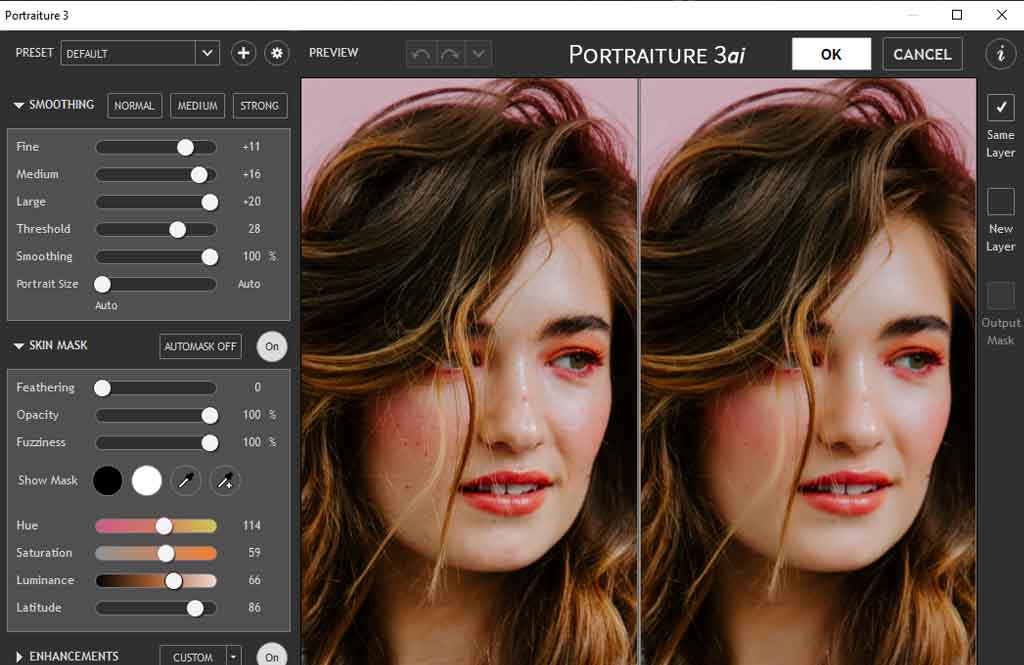Open the preset settings gear icon

pos(276,53)
